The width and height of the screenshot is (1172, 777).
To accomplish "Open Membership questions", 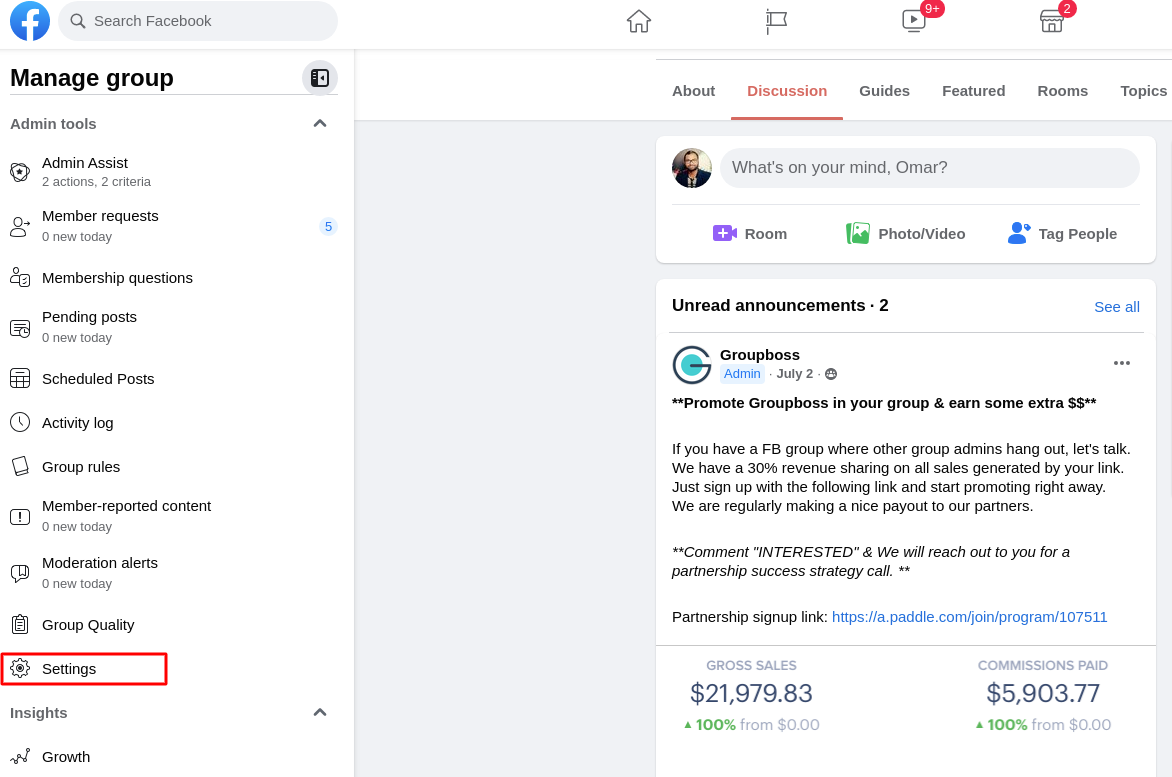I will tap(174, 278).
